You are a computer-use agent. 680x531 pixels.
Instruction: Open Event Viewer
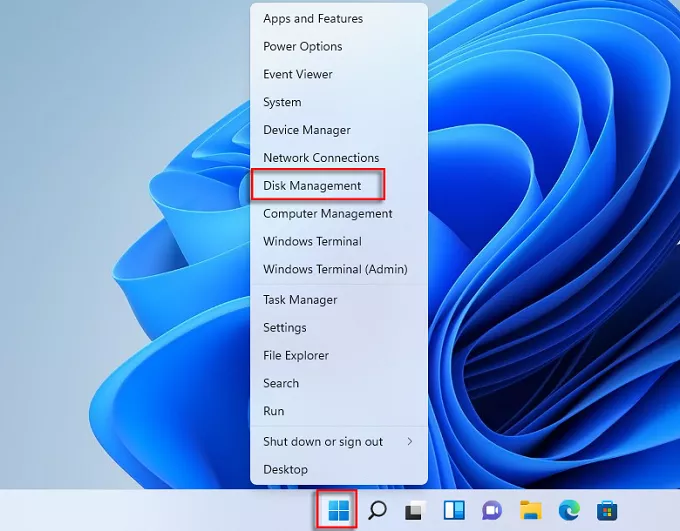tap(298, 75)
